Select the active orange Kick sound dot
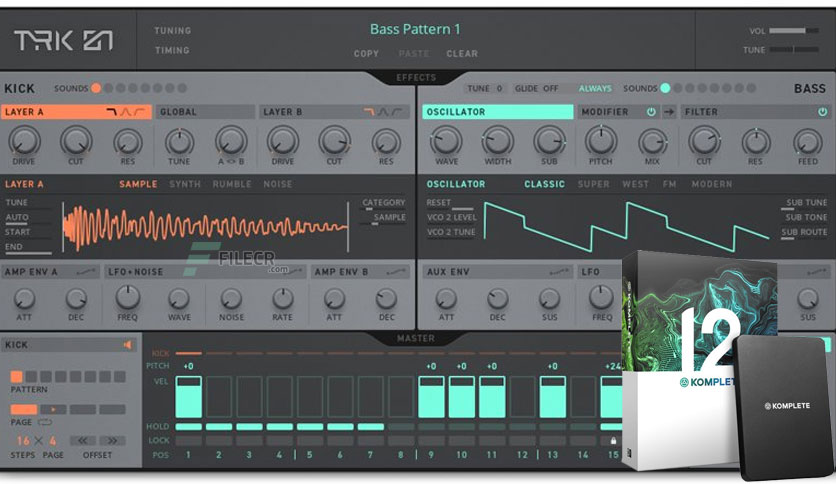836x484 pixels. [96, 88]
